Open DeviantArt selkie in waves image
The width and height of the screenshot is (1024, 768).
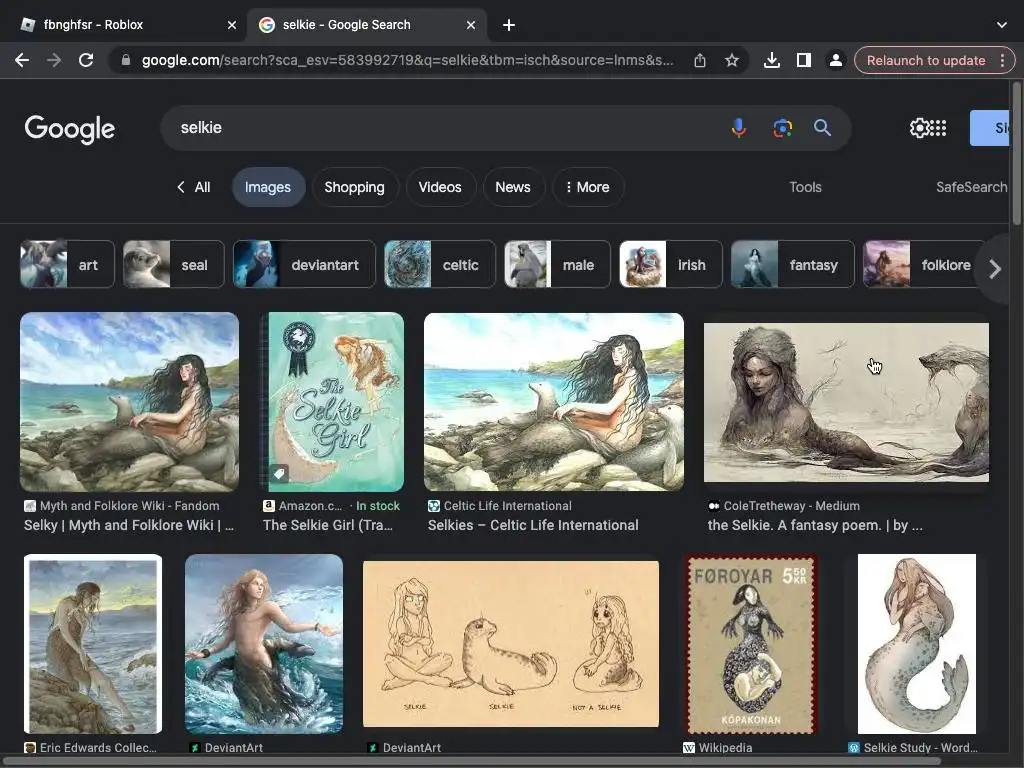pyautogui.click(x=264, y=644)
